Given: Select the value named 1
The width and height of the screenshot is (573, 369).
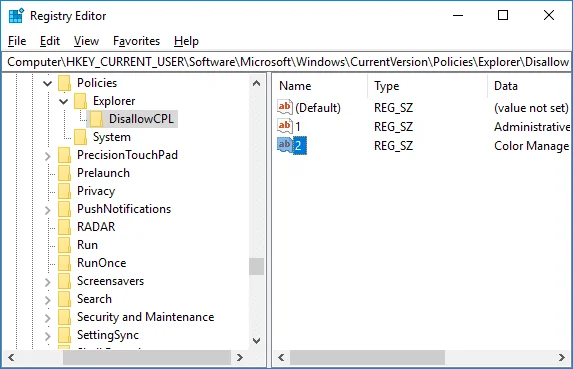Looking at the screenshot, I should point(298,127).
